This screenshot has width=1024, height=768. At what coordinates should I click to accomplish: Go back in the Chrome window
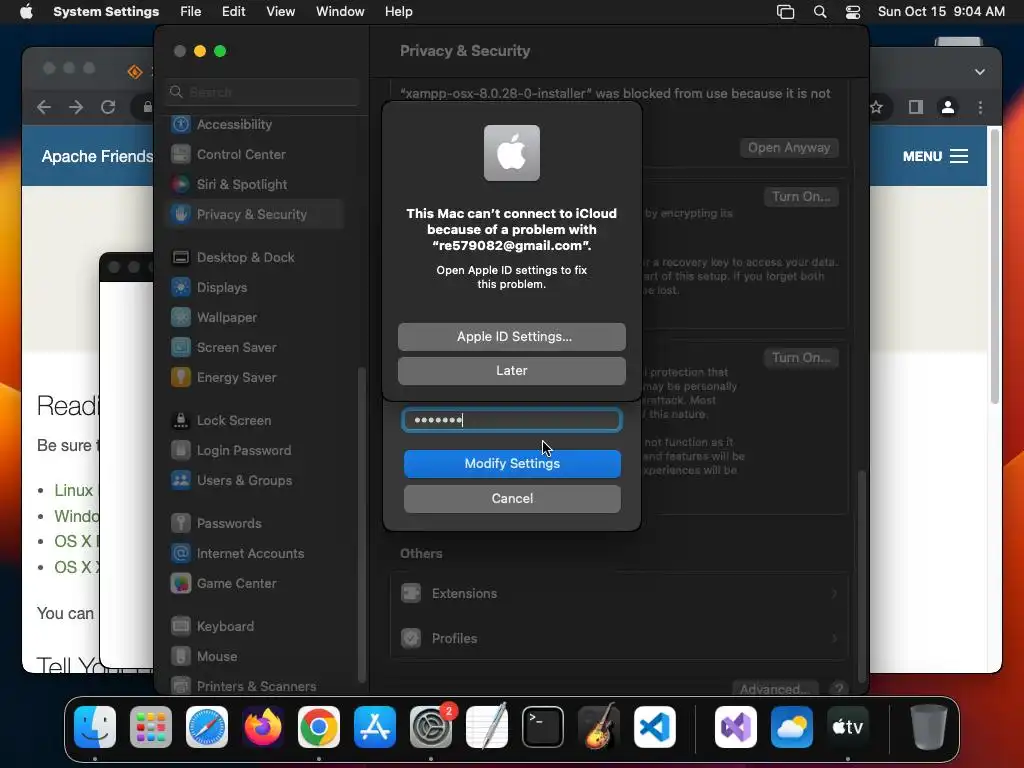click(x=44, y=107)
